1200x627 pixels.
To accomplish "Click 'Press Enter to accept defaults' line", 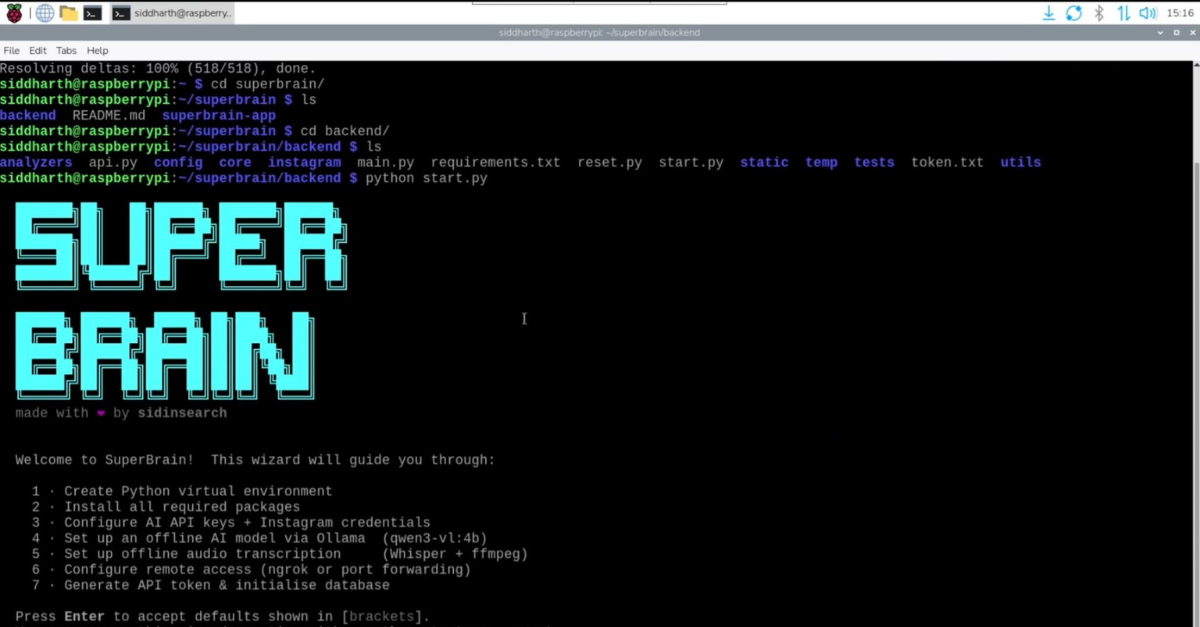I will tap(223, 617).
